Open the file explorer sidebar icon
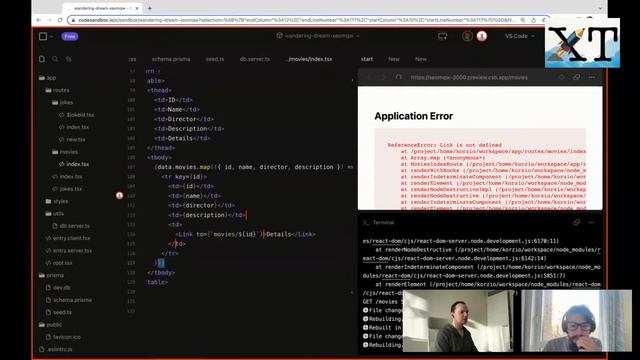 (42, 59)
